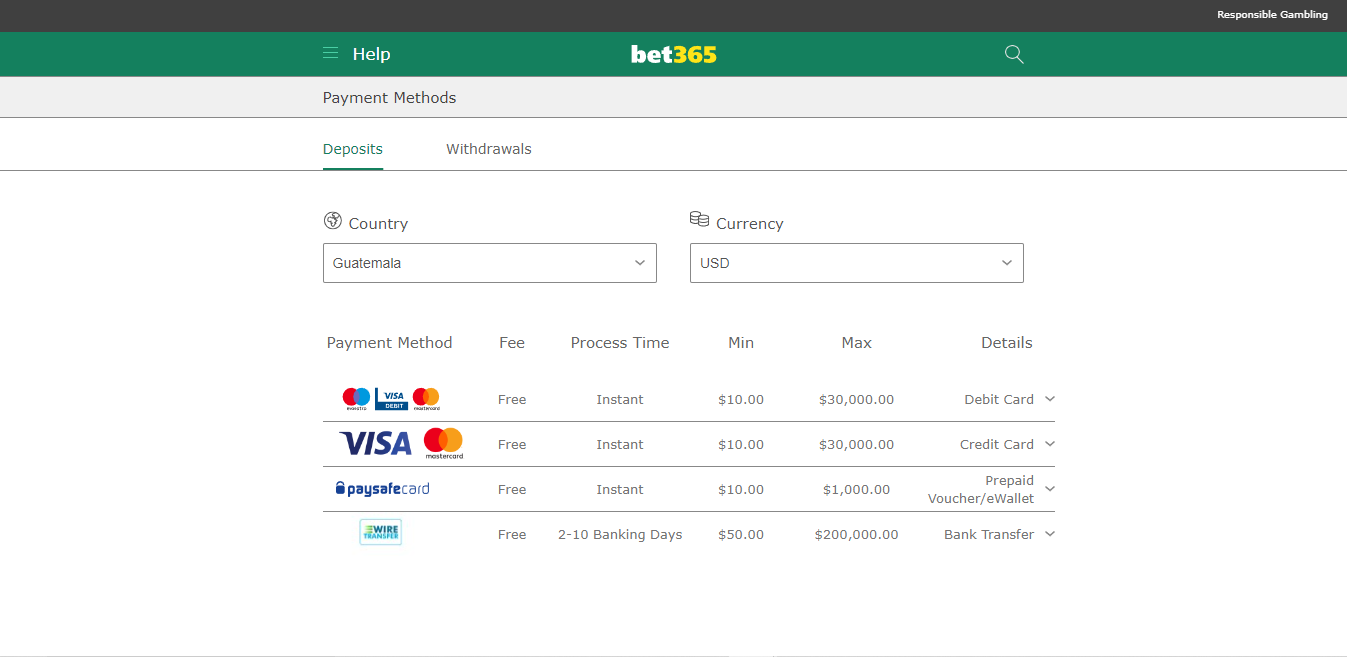
Task: Open the Country dropdown showing Guatemala
Action: click(x=490, y=263)
